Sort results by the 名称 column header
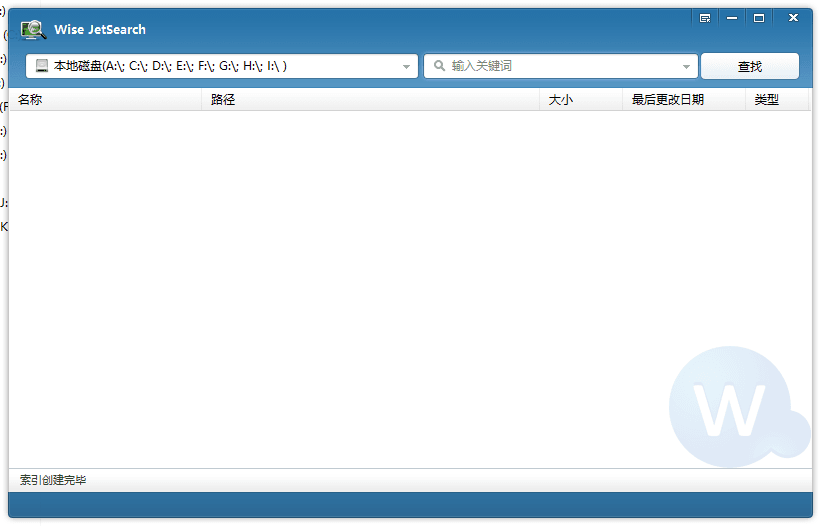Screen dimensions: 821x526 (106, 99)
